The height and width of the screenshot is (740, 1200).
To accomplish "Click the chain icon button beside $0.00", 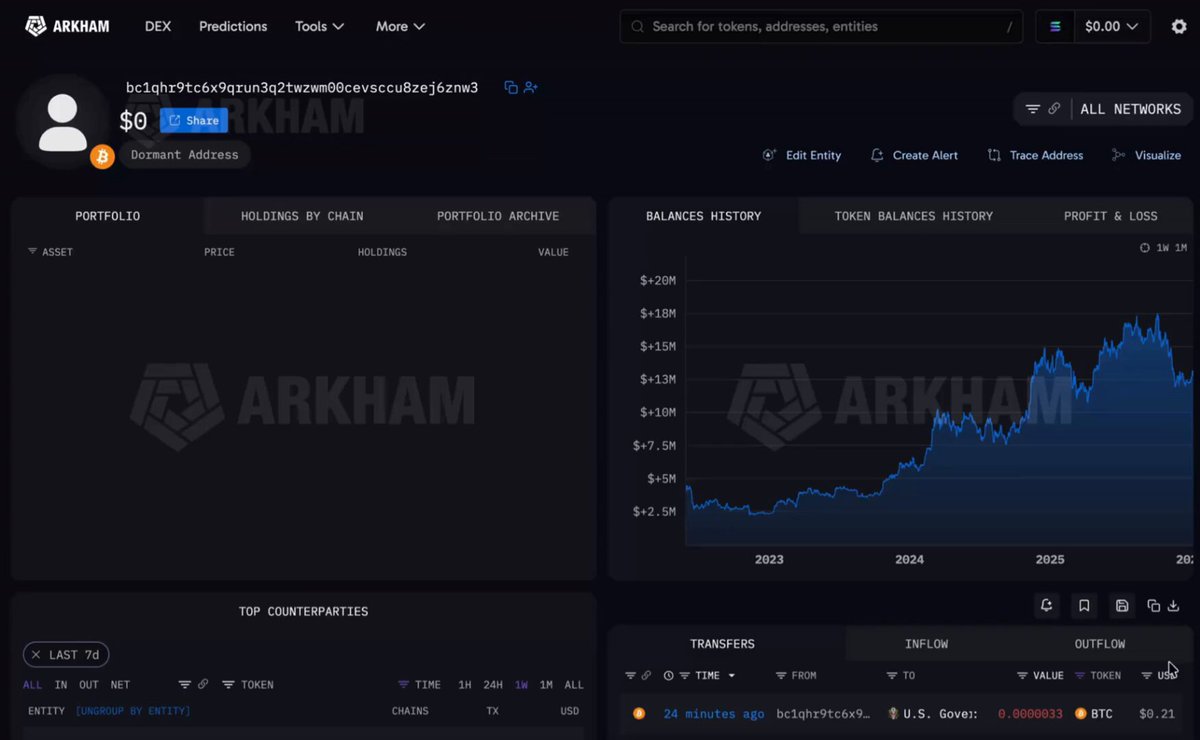I will [x=1055, y=27].
